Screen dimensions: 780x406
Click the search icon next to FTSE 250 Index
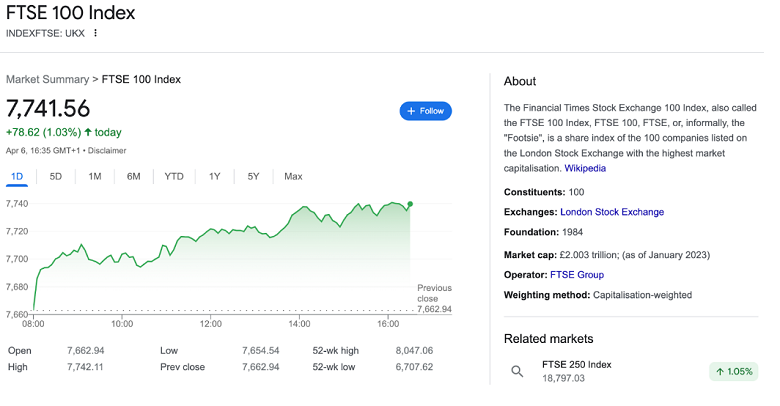coord(517,371)
